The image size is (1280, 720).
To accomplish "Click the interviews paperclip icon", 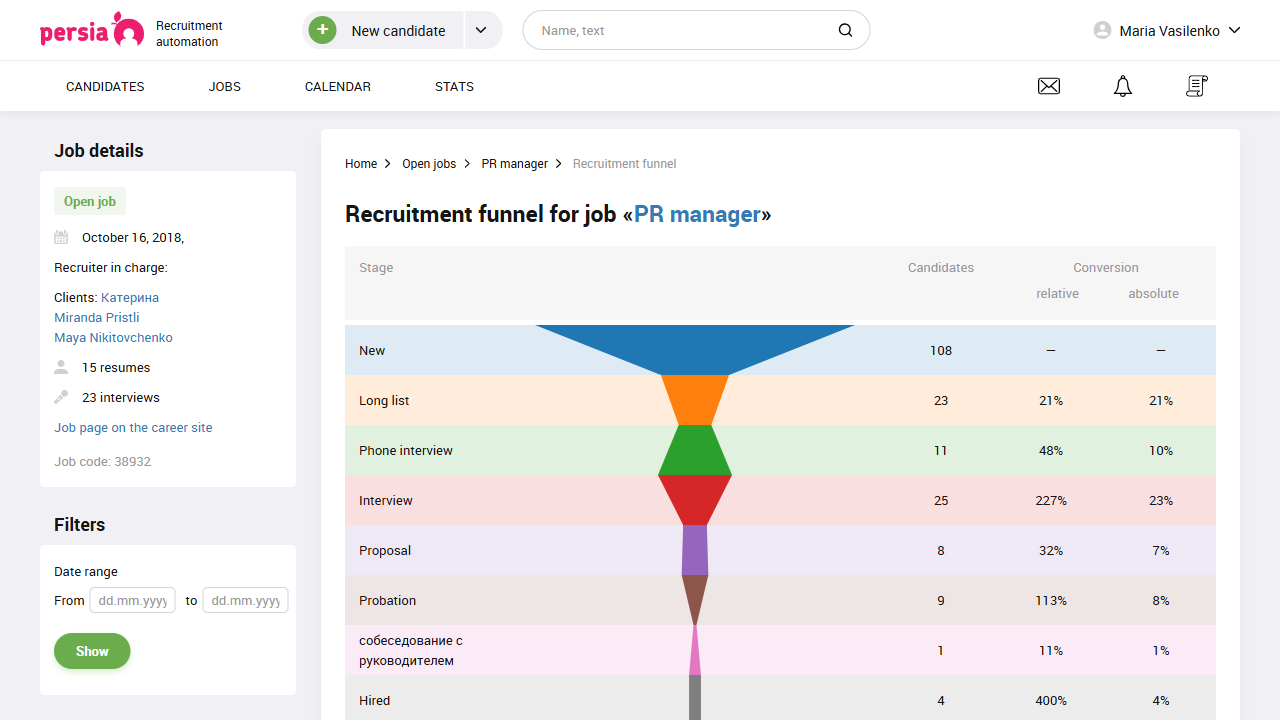I will pyautogui.click(x=61, y=397).
